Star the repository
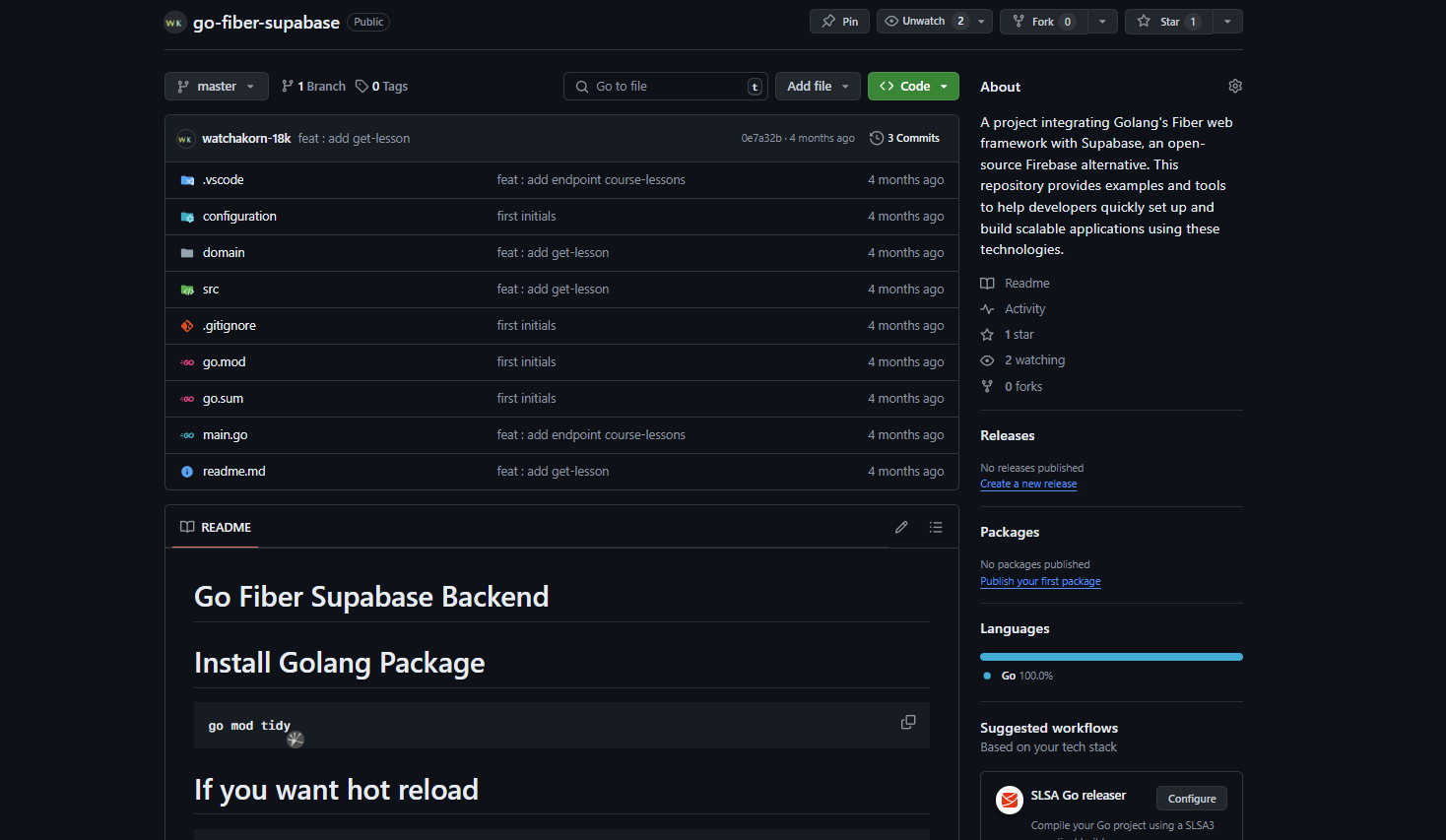 pyautogui.click(x=1169, y=22)
